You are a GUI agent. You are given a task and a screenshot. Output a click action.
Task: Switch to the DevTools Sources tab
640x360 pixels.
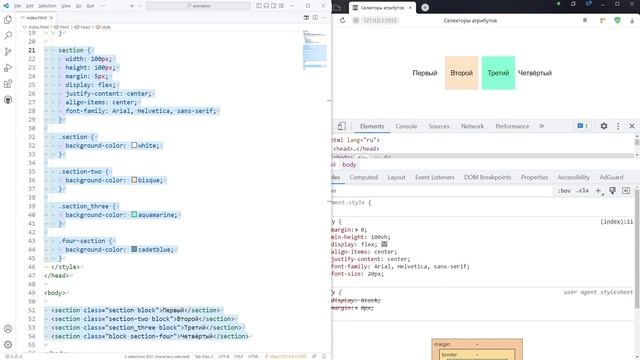(439, 126)
